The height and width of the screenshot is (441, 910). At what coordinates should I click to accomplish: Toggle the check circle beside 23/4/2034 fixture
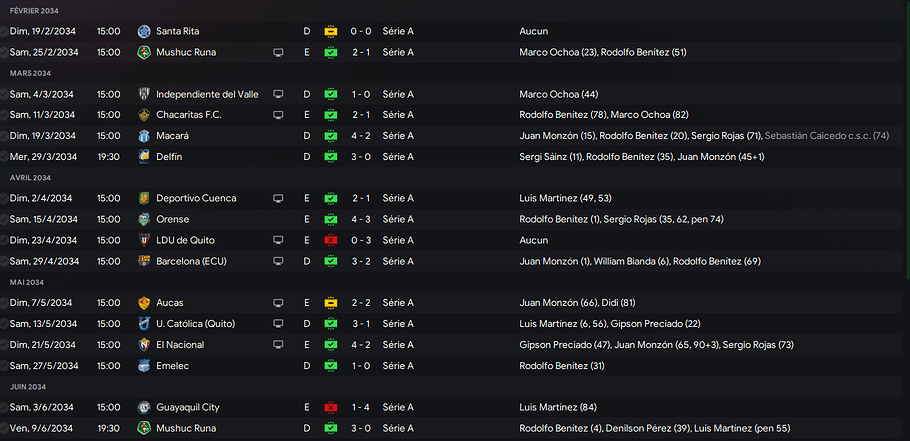coord(3,240)
